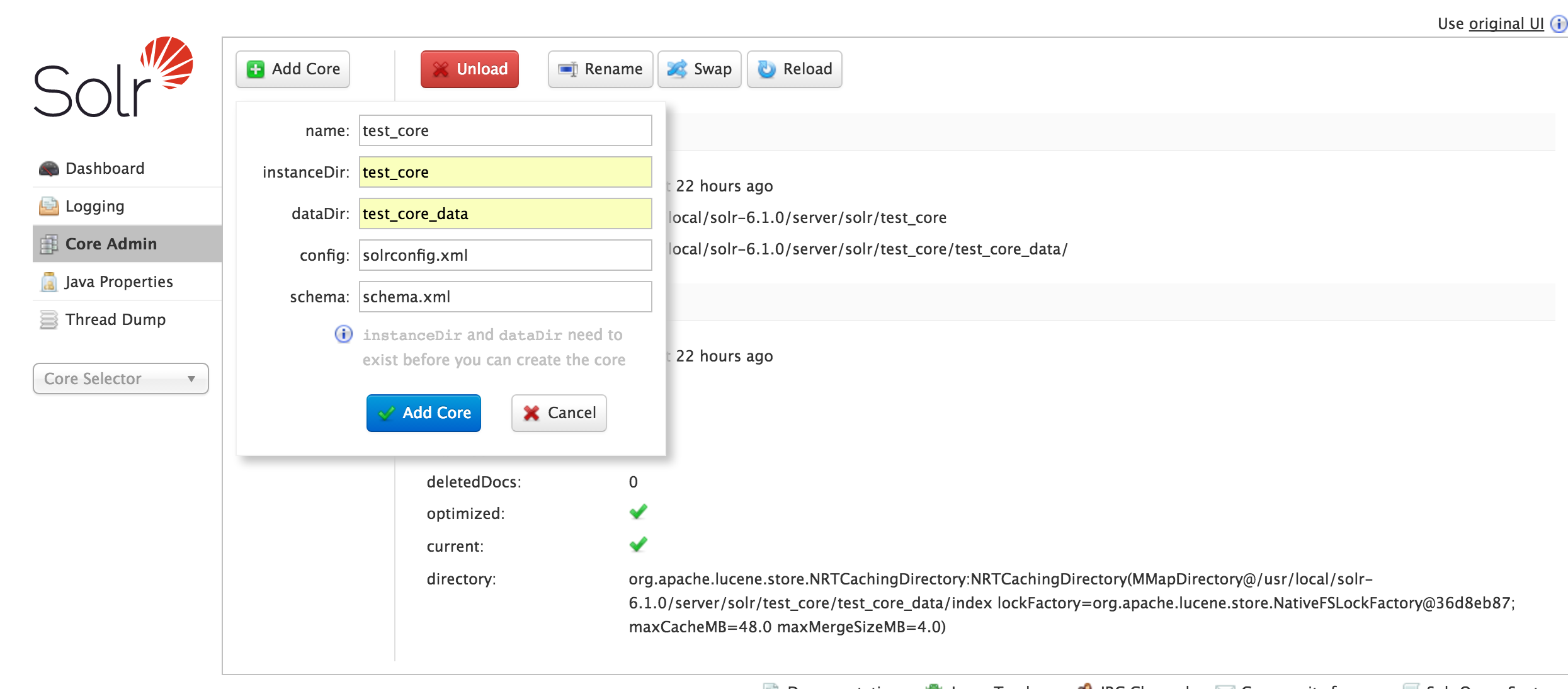Click the instanceDir input field
The height and width of the screenshot is (689, 1568).
click(506, 172)
